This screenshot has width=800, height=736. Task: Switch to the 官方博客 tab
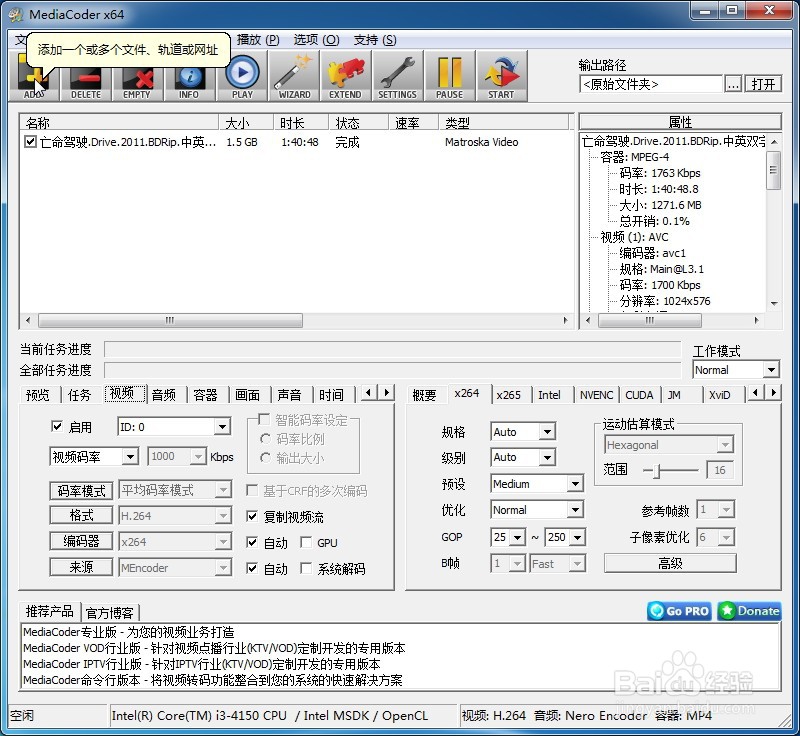tap(110, 613)
